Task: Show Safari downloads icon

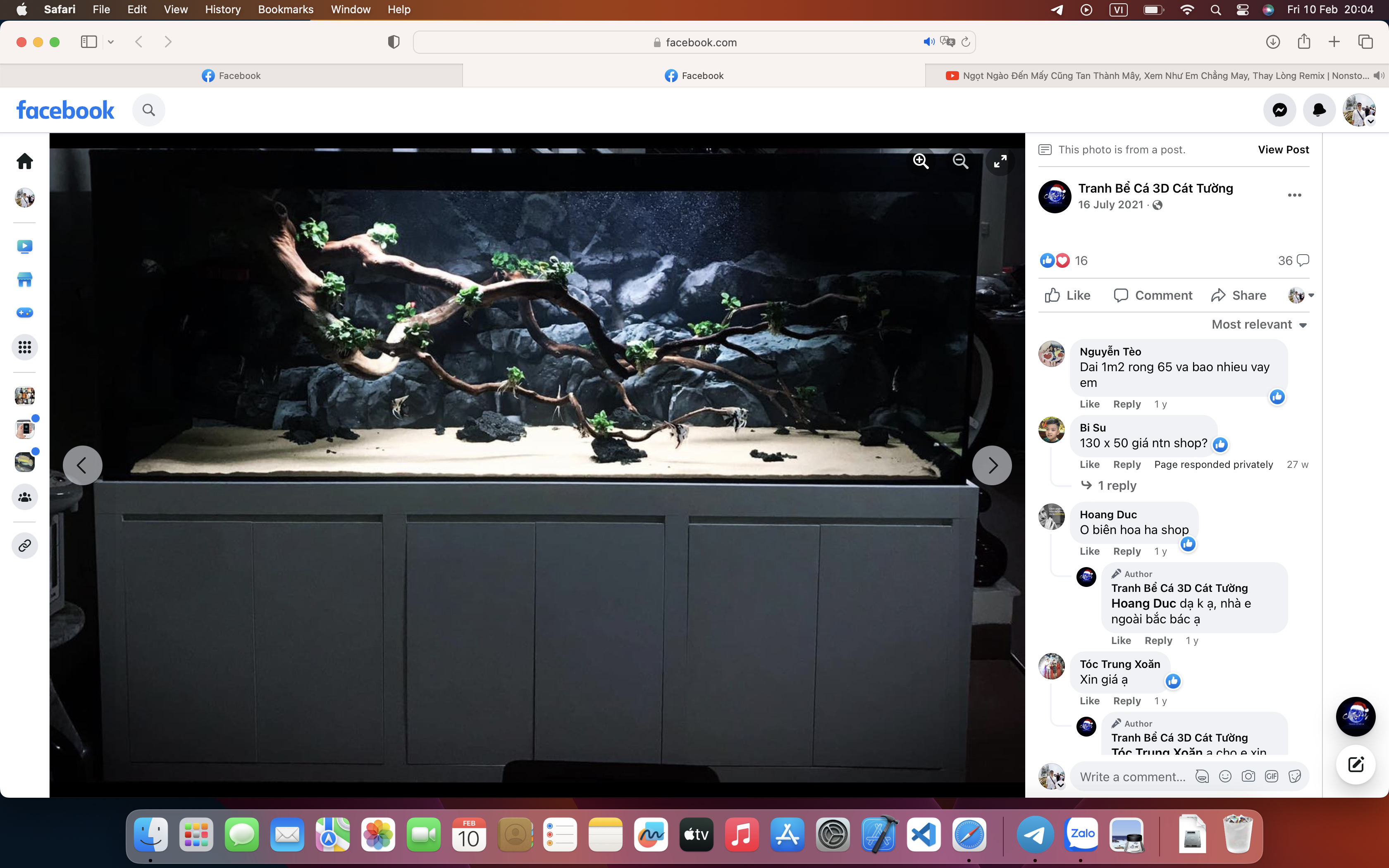Action: (1272, 42)
